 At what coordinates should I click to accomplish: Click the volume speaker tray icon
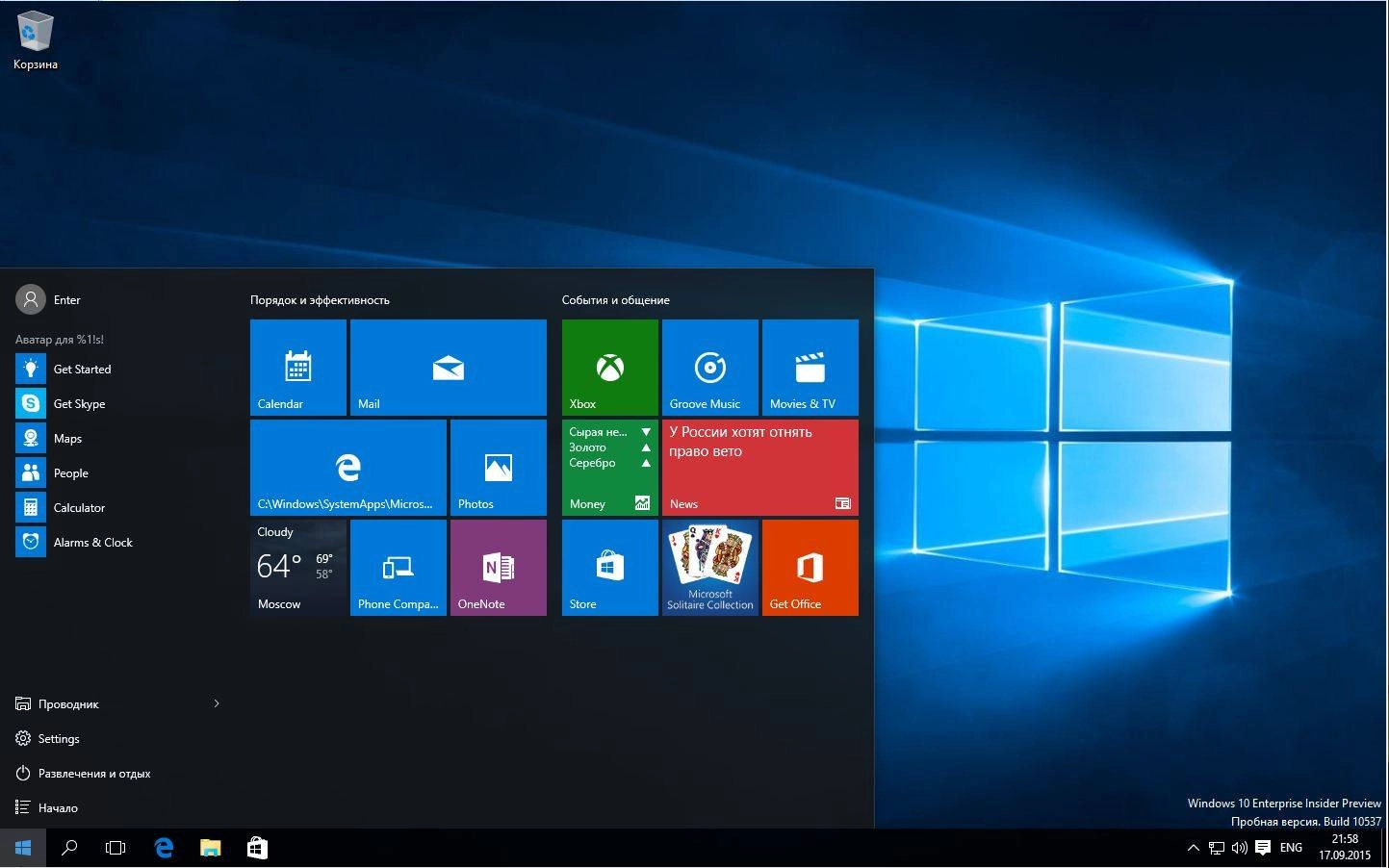[x=1240, y=848]
